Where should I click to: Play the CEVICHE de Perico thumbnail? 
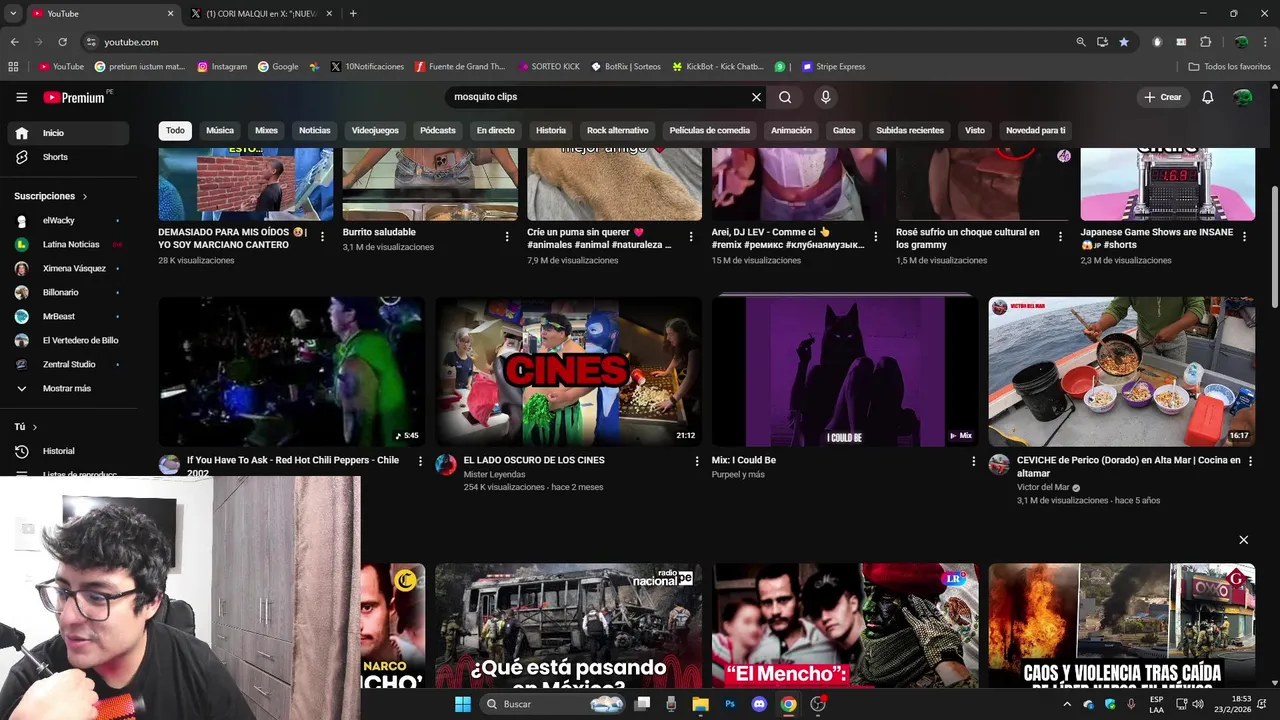(x=1121, y=371)
